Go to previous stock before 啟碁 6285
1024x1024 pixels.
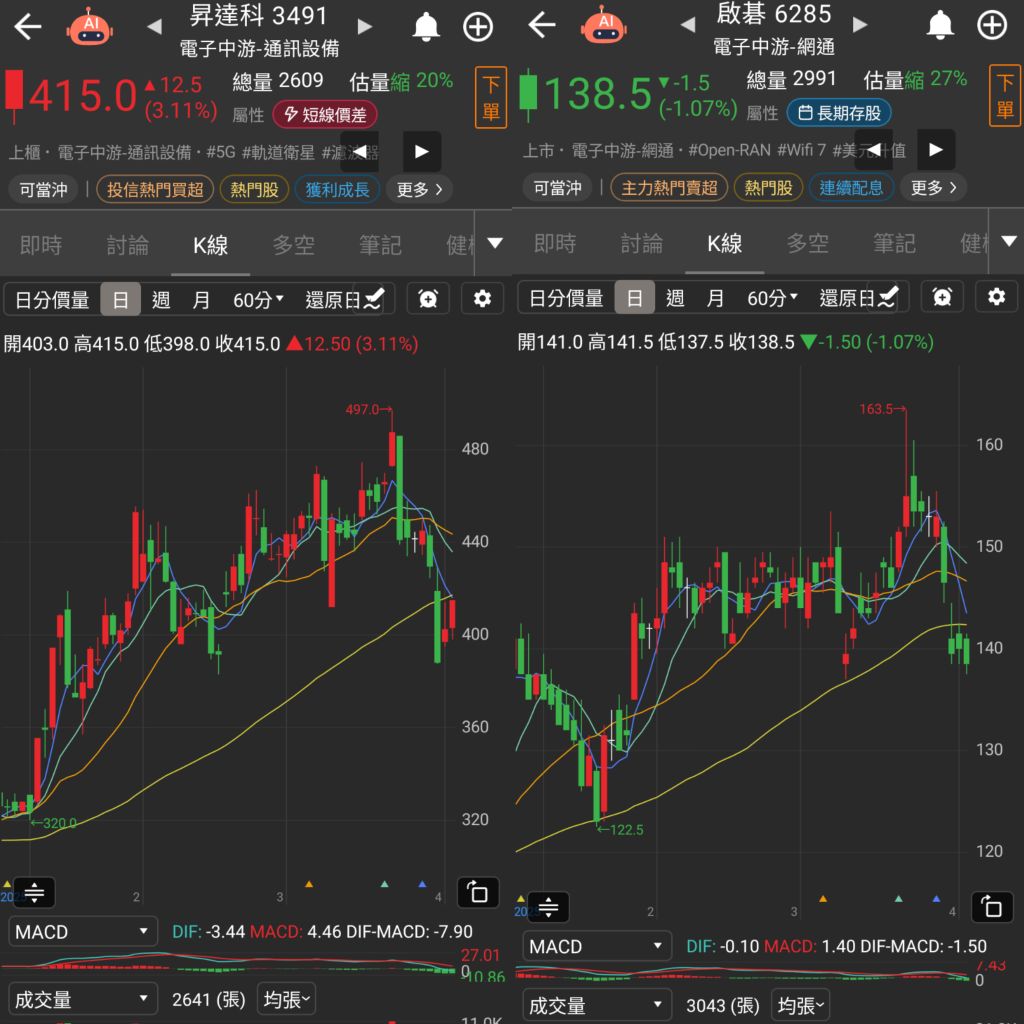point(688,25)
